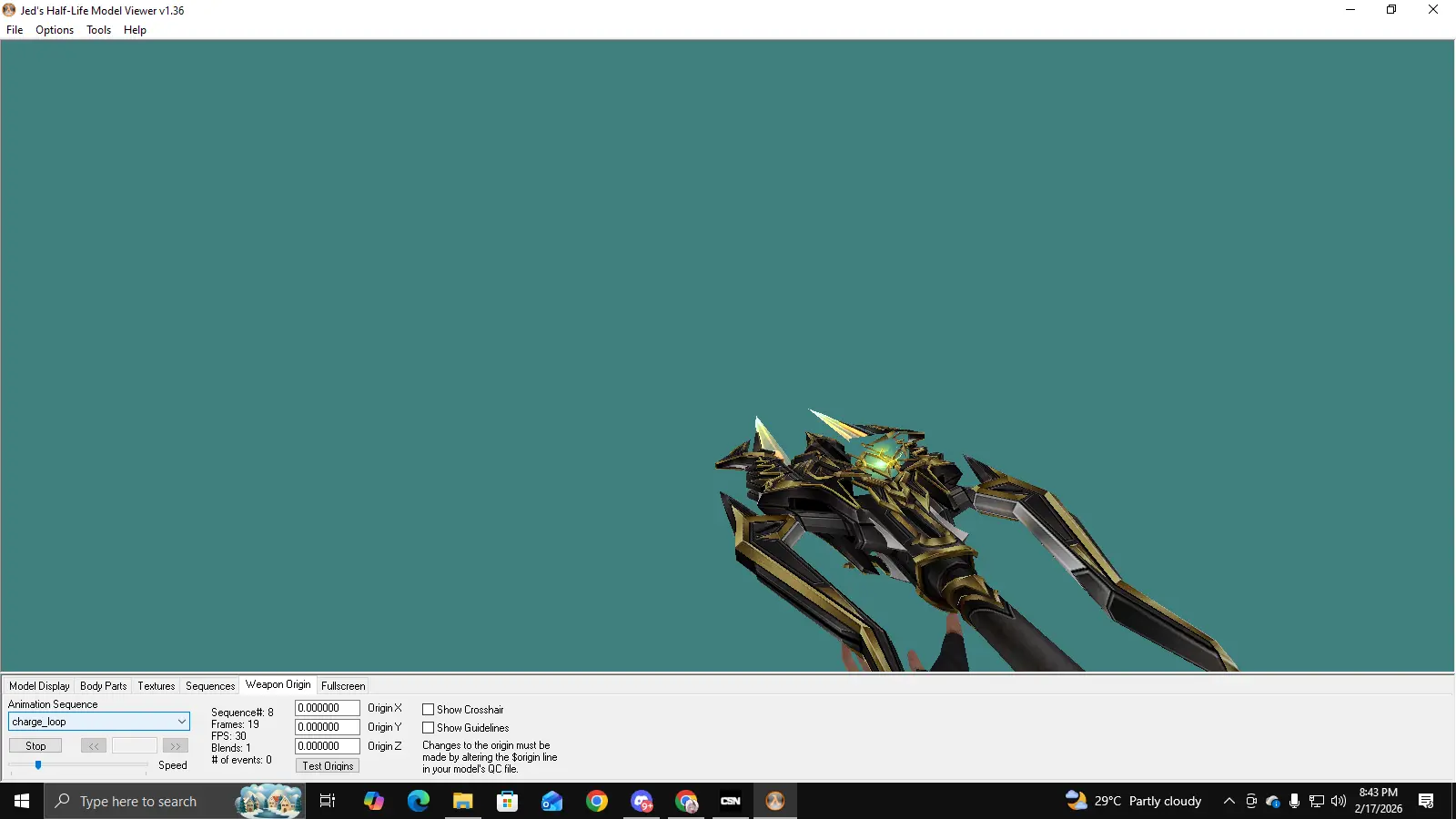This screenshot has width=1456, height=819.
Task: Open the chat app with 9+ badge
Action: [x=642, y=801]
